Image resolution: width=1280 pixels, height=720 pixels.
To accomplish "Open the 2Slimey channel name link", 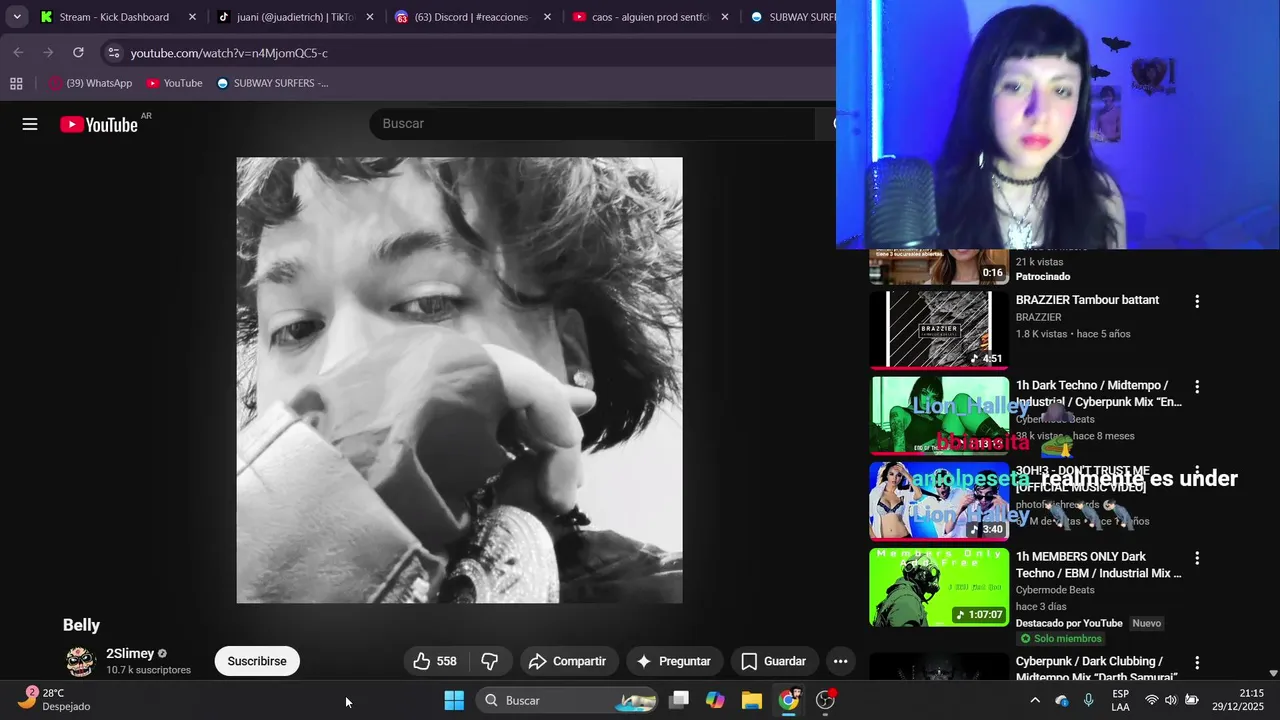I will pyautogui.click(x=130, y=654).
